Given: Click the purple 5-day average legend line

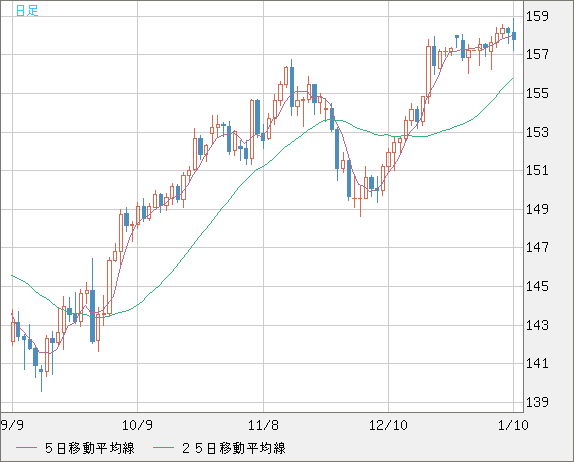Looking at the screenshot, I should point(26,448).
